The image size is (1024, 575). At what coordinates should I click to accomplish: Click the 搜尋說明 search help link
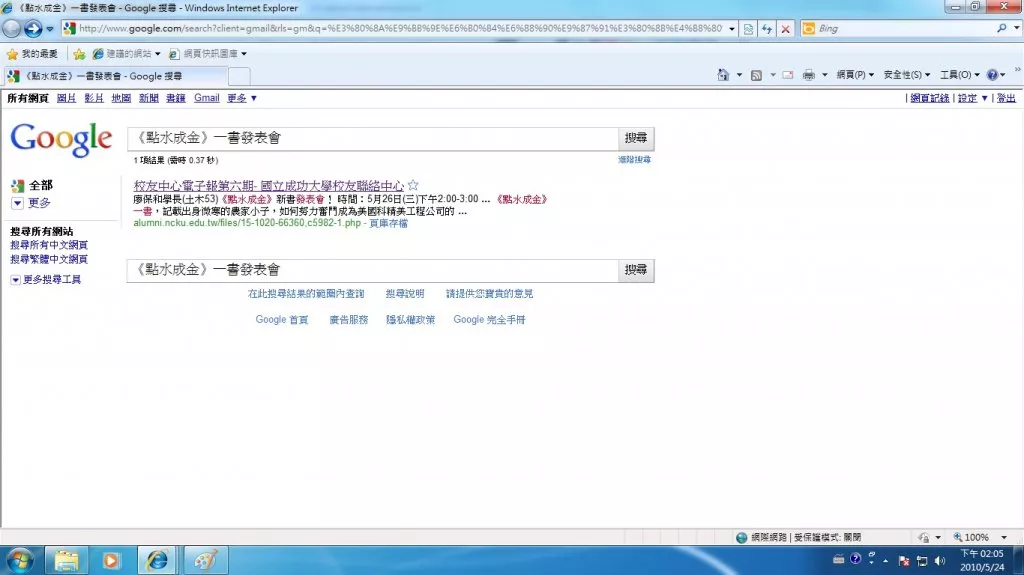point(404,294)
